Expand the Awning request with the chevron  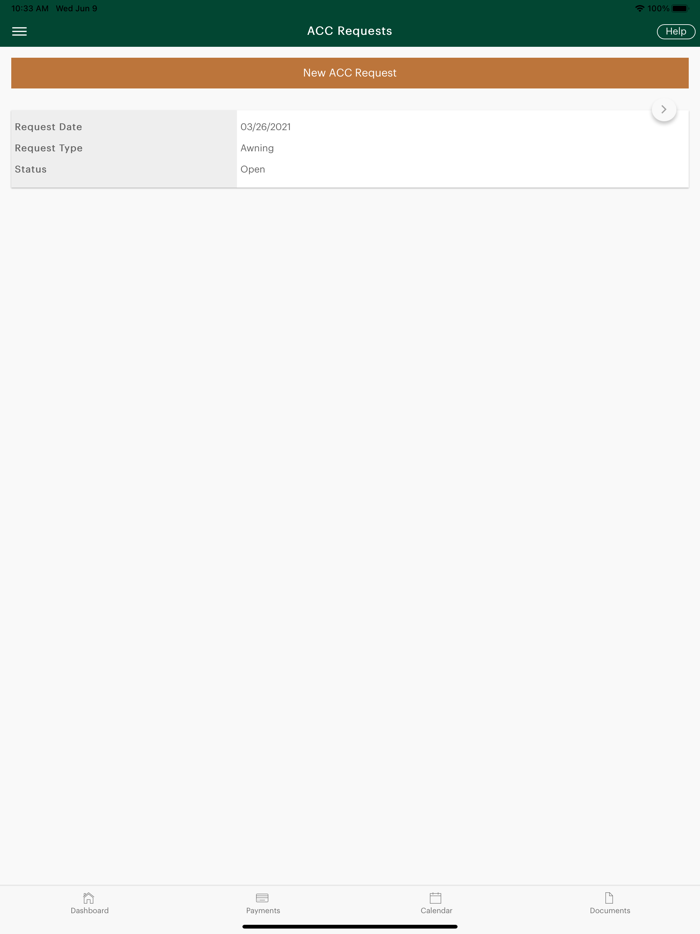[664, 110]
